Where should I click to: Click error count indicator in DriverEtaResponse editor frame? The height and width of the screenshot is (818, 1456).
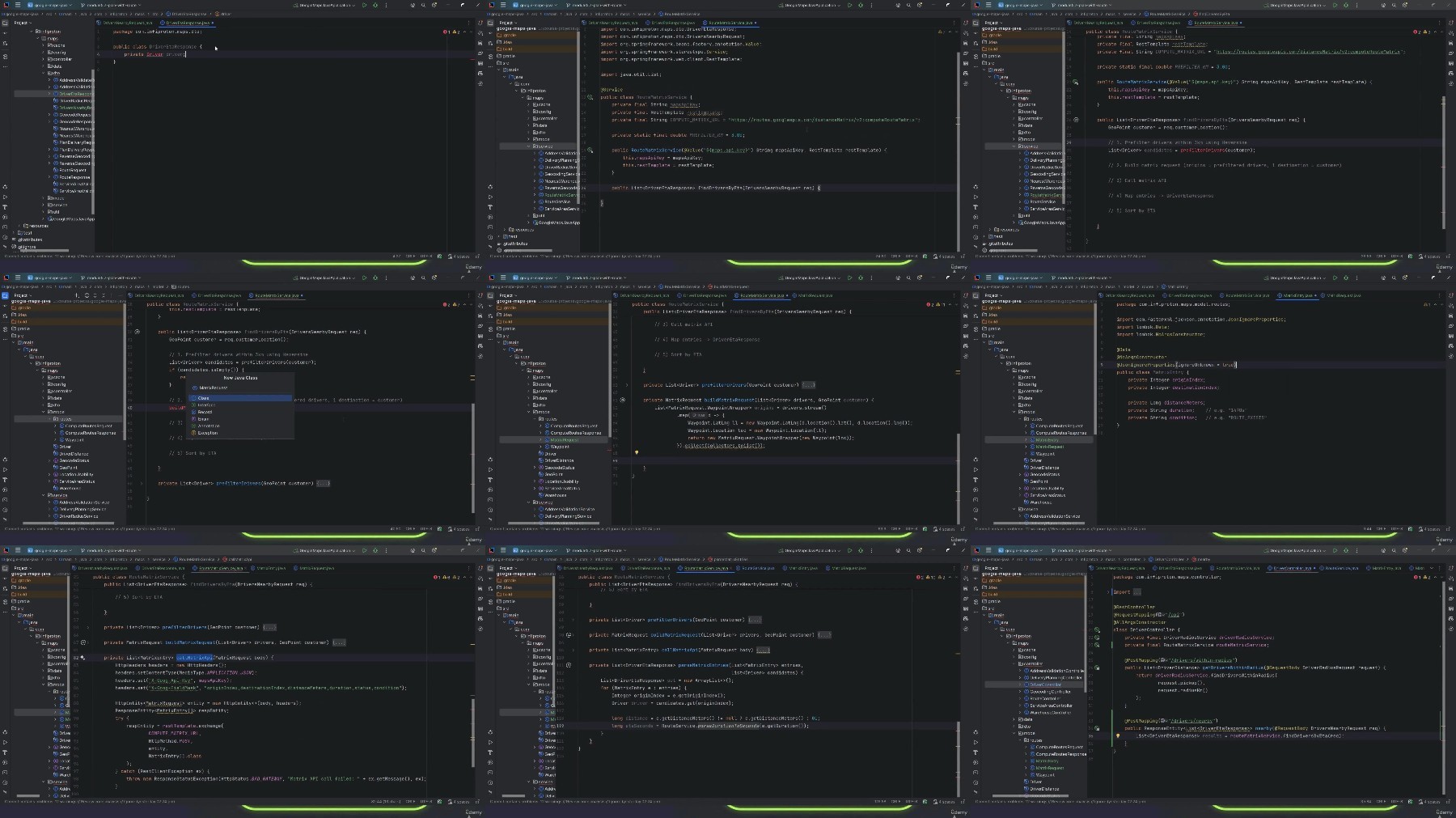(x=446, y=32)
